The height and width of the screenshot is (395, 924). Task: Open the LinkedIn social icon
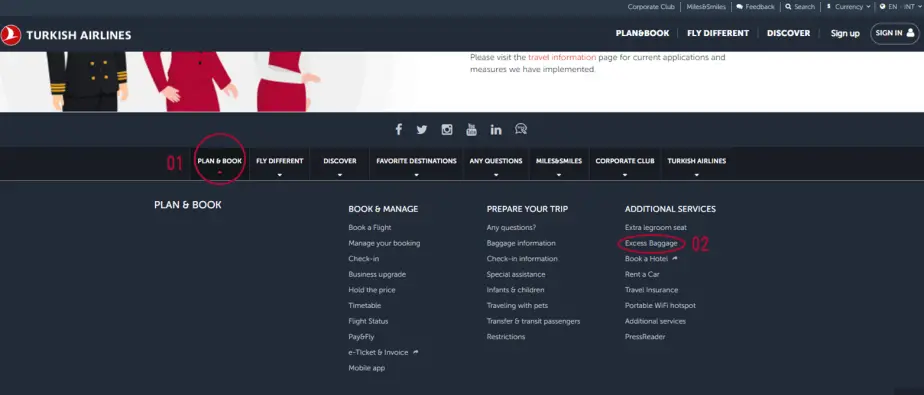click(496, 130)
